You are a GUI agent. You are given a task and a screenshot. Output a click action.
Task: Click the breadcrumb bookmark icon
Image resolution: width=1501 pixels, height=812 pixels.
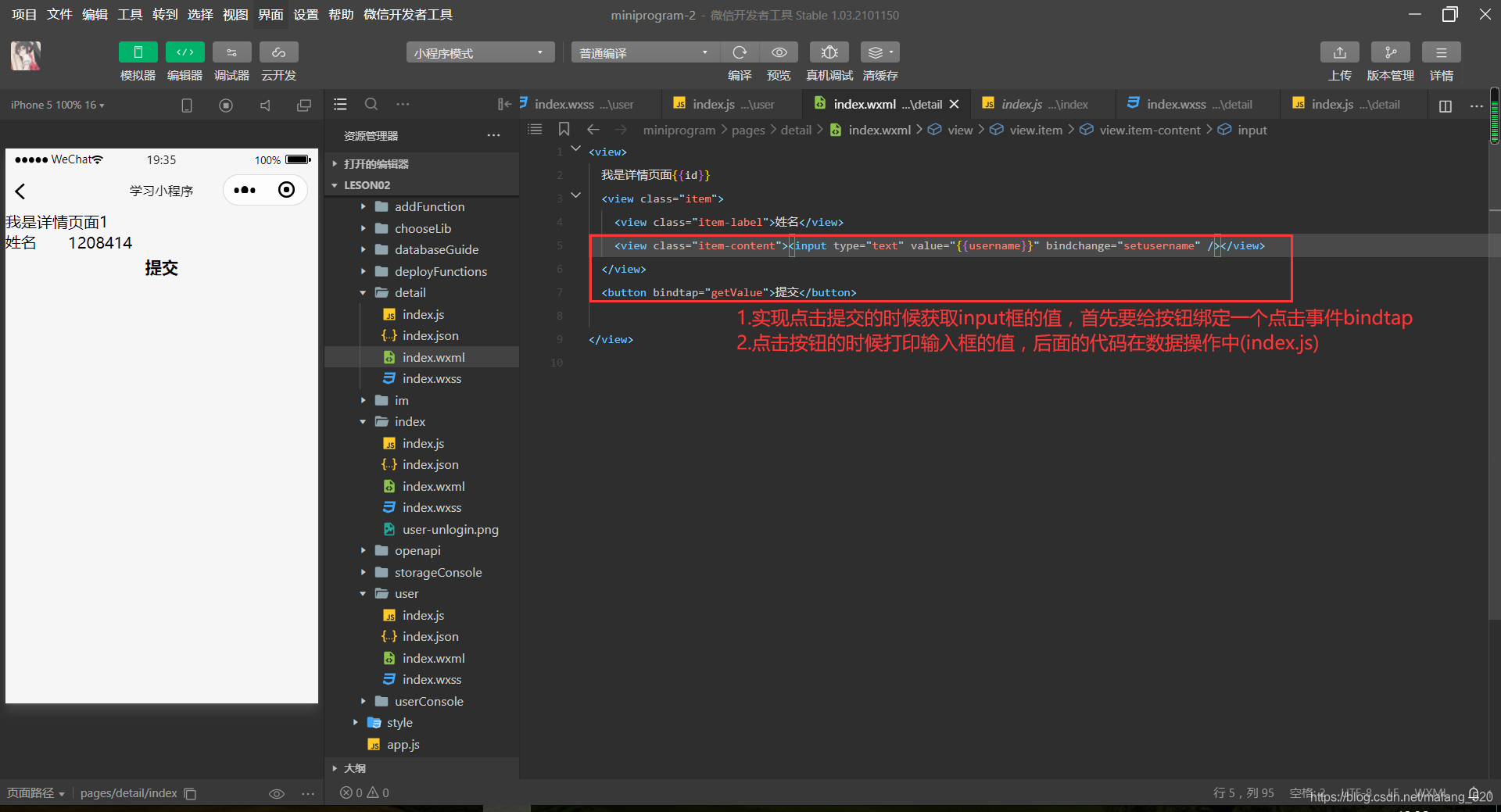pyautogui.click(x=564, y=129)
